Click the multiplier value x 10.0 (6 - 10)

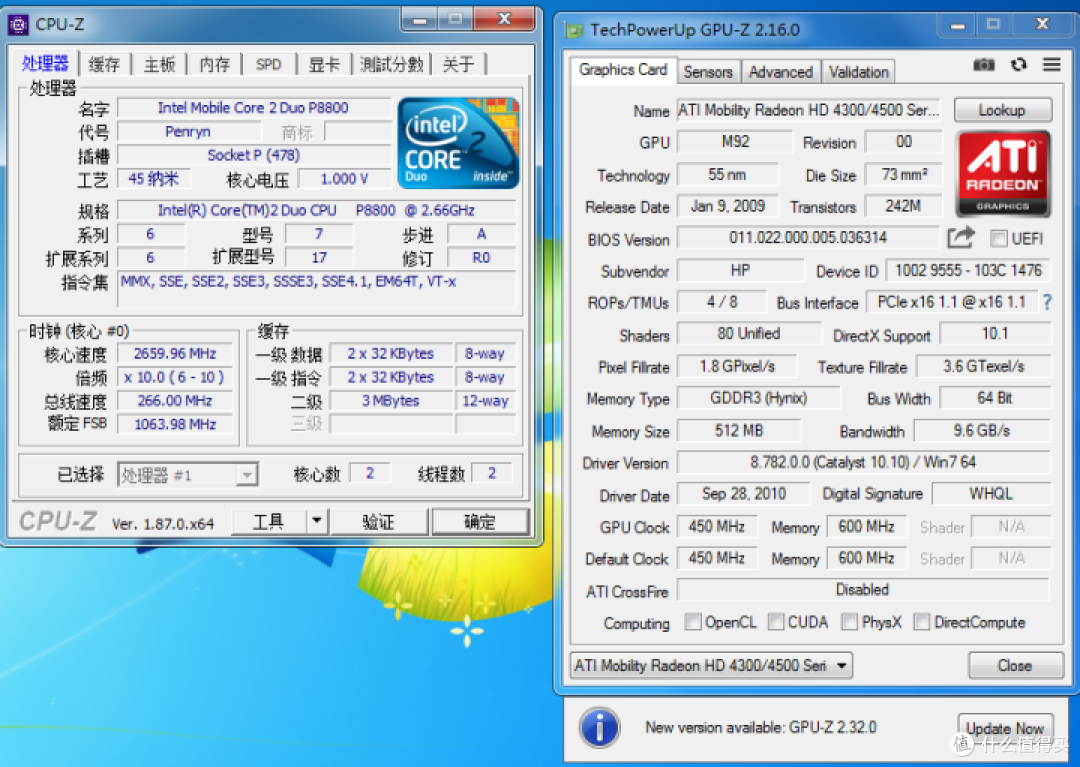175,377
